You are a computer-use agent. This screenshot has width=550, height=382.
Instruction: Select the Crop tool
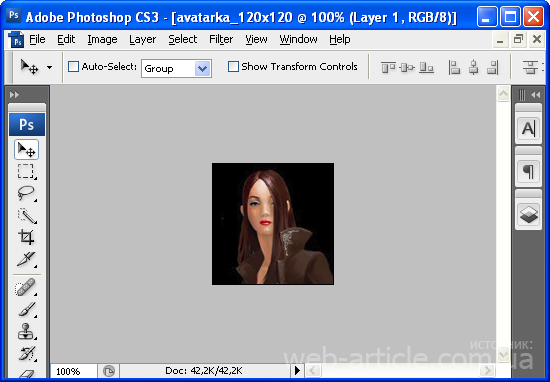click(26, 237)
